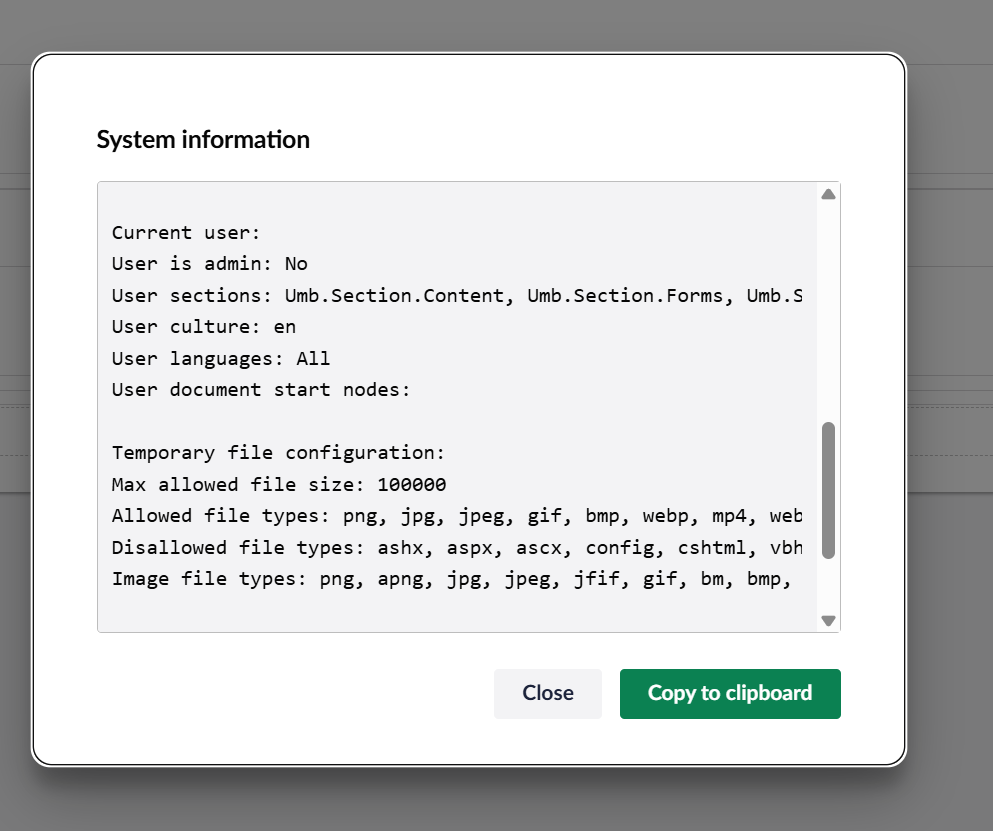Screen dimensions: 993x831
Task: Click the 'User culture: en' line
Action: coord(204,327)
